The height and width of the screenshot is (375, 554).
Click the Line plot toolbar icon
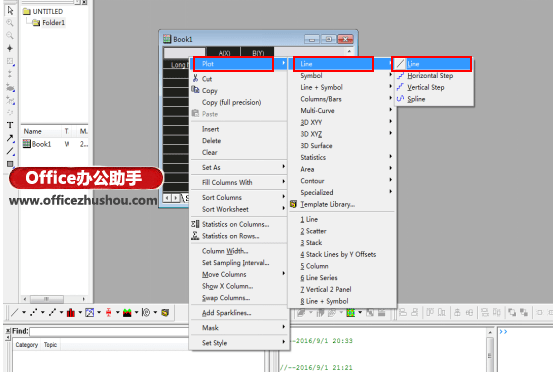[x=15, y=312]
